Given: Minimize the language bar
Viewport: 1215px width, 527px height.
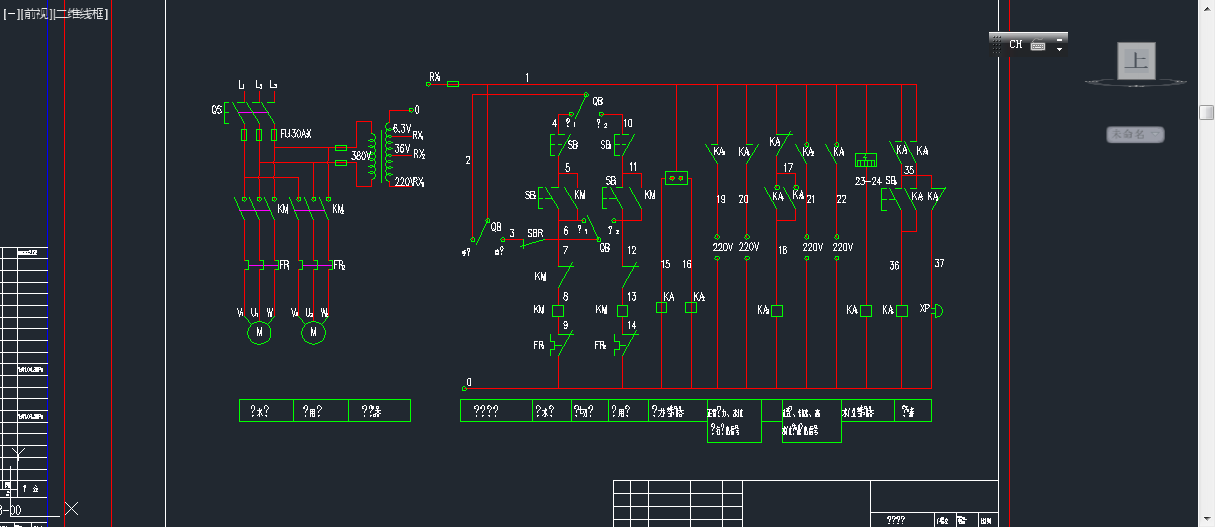Looking at the screenshot, I should click(1060, 38).
